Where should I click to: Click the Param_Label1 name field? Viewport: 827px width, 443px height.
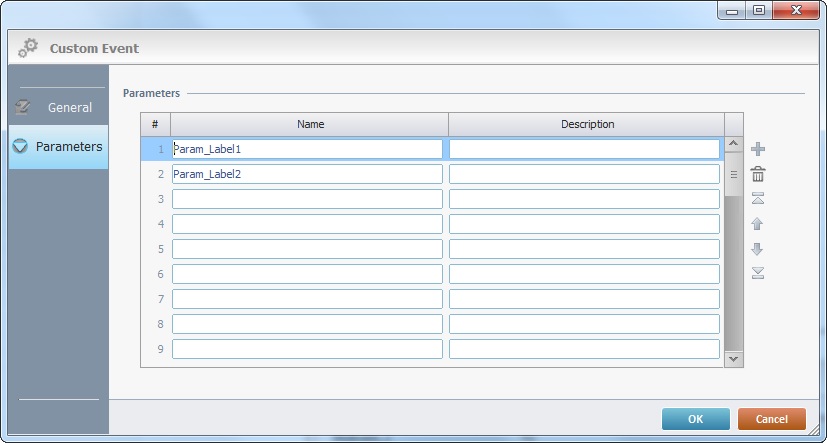click(x=307, y=149)
